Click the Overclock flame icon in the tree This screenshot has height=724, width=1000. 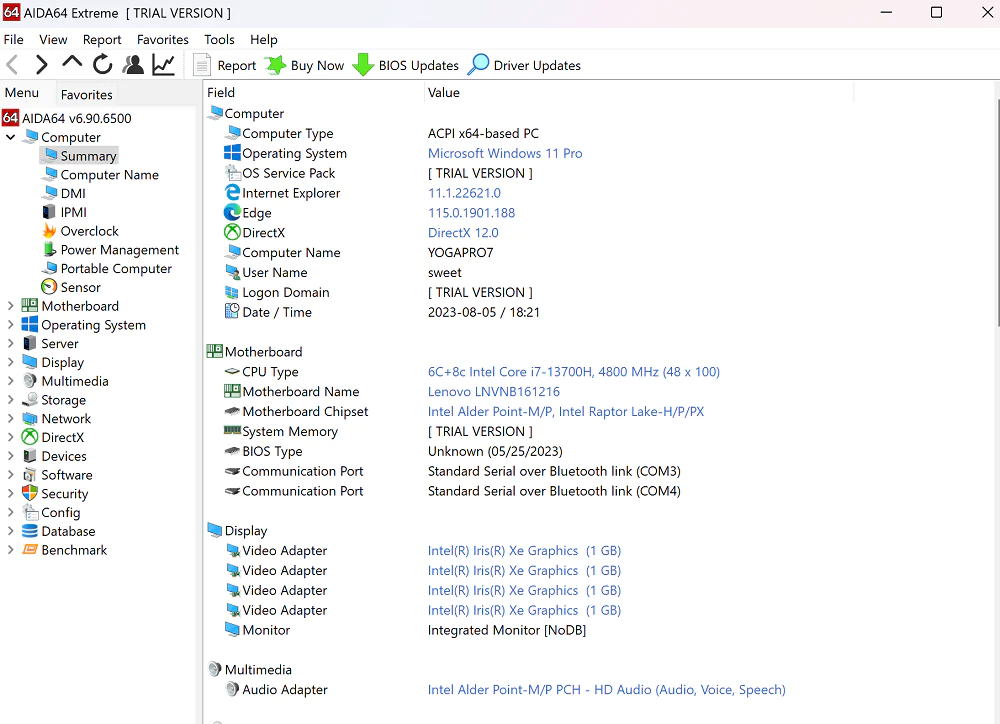49,231
